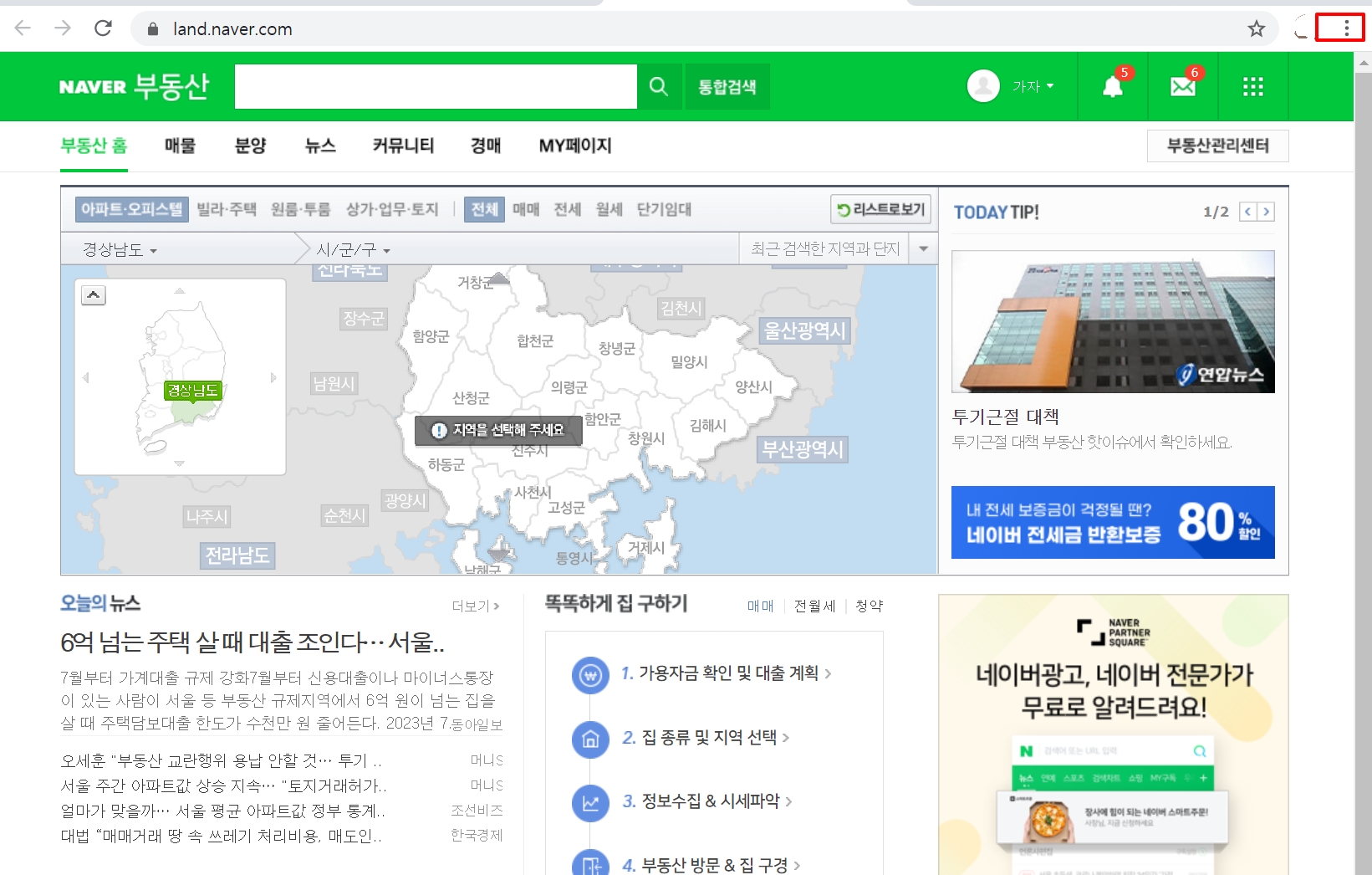The width and height of the screenshot is (1372, 875).
Task: Select 빌라·주택 property type
Action: (x=227, y=209)
